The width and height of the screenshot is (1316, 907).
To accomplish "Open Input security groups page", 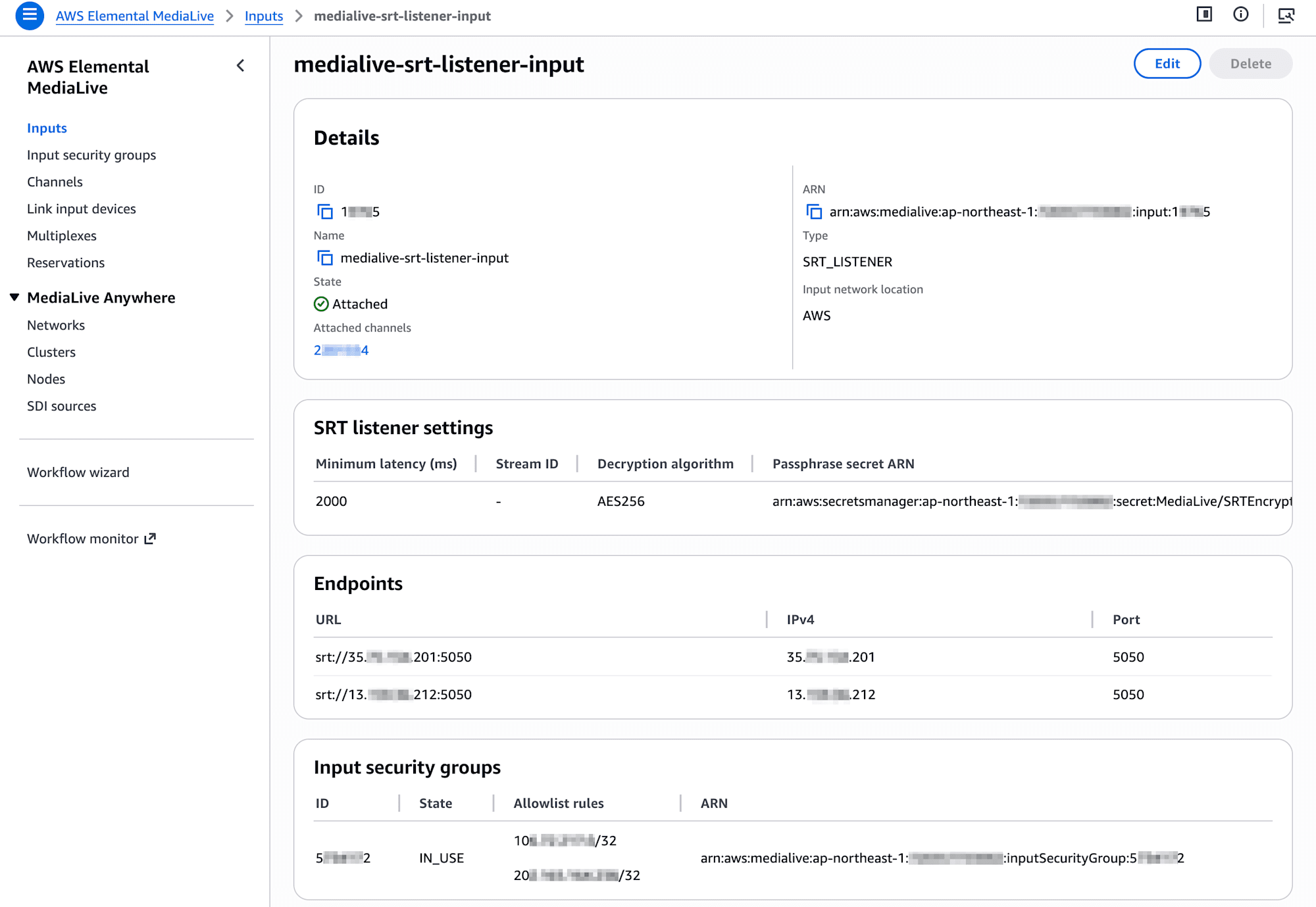I will point(91,155).
